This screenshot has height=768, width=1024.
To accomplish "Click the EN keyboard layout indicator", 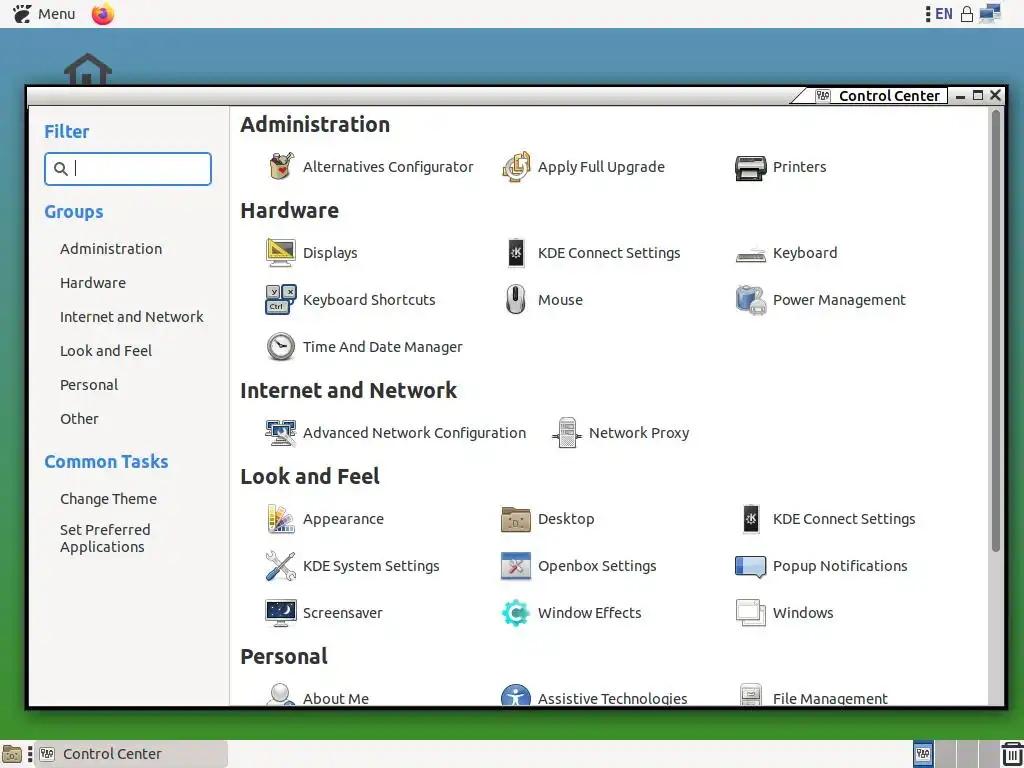I will pos(944,14).
